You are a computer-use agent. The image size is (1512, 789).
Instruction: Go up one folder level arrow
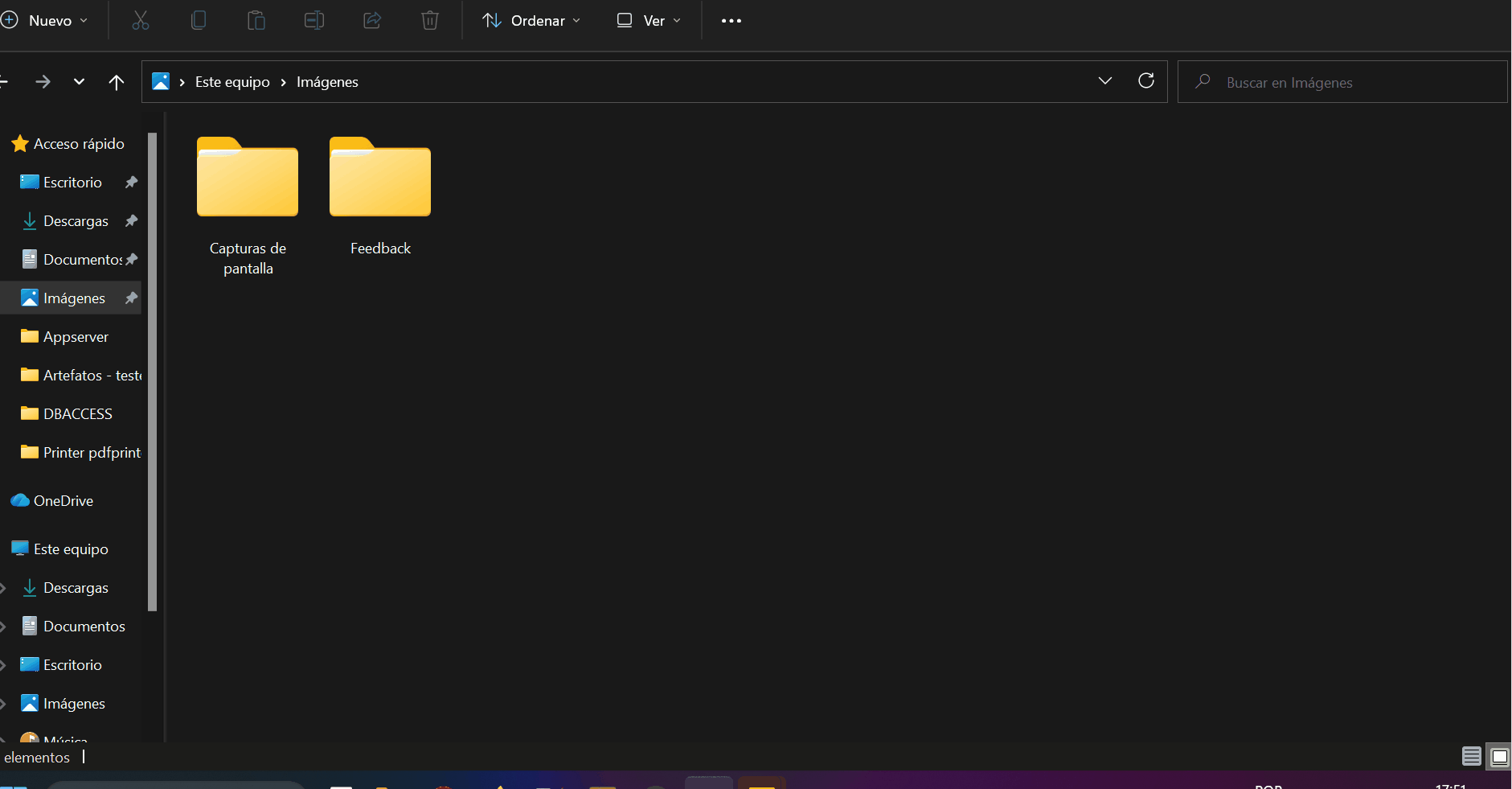117,82
